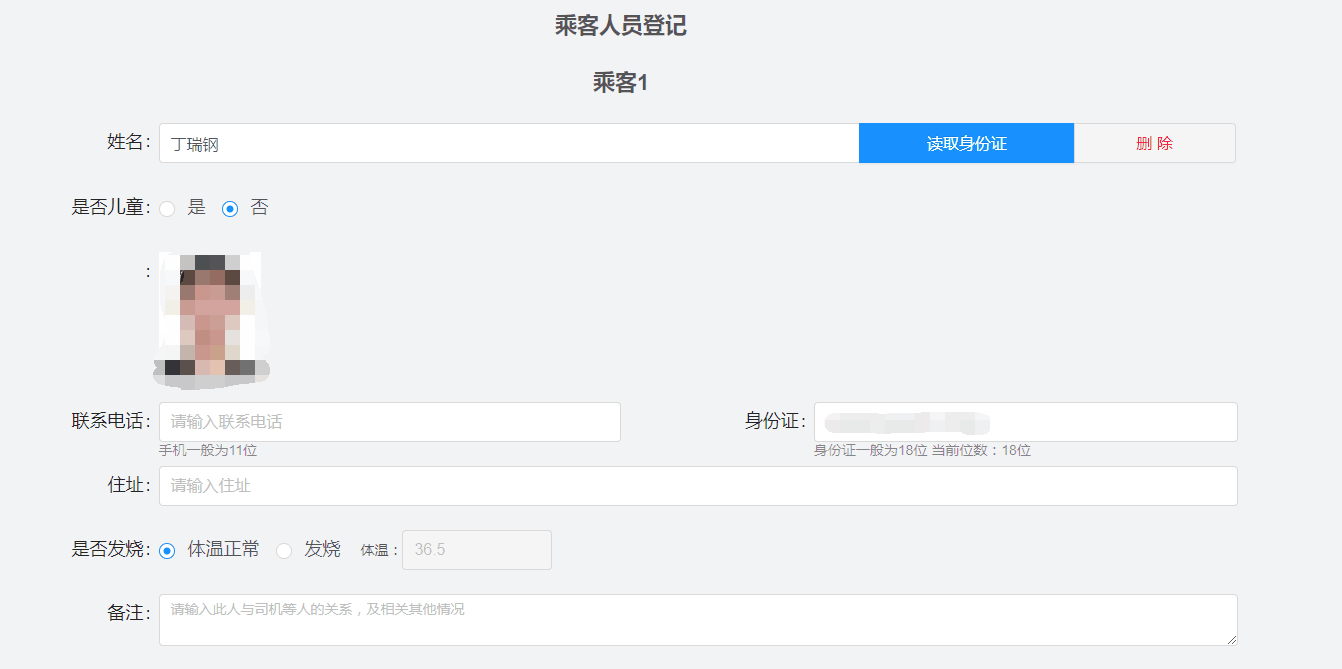Screen dimensions: 1342x669
Task: Click the 乘客1 section title
Action: 620,83
